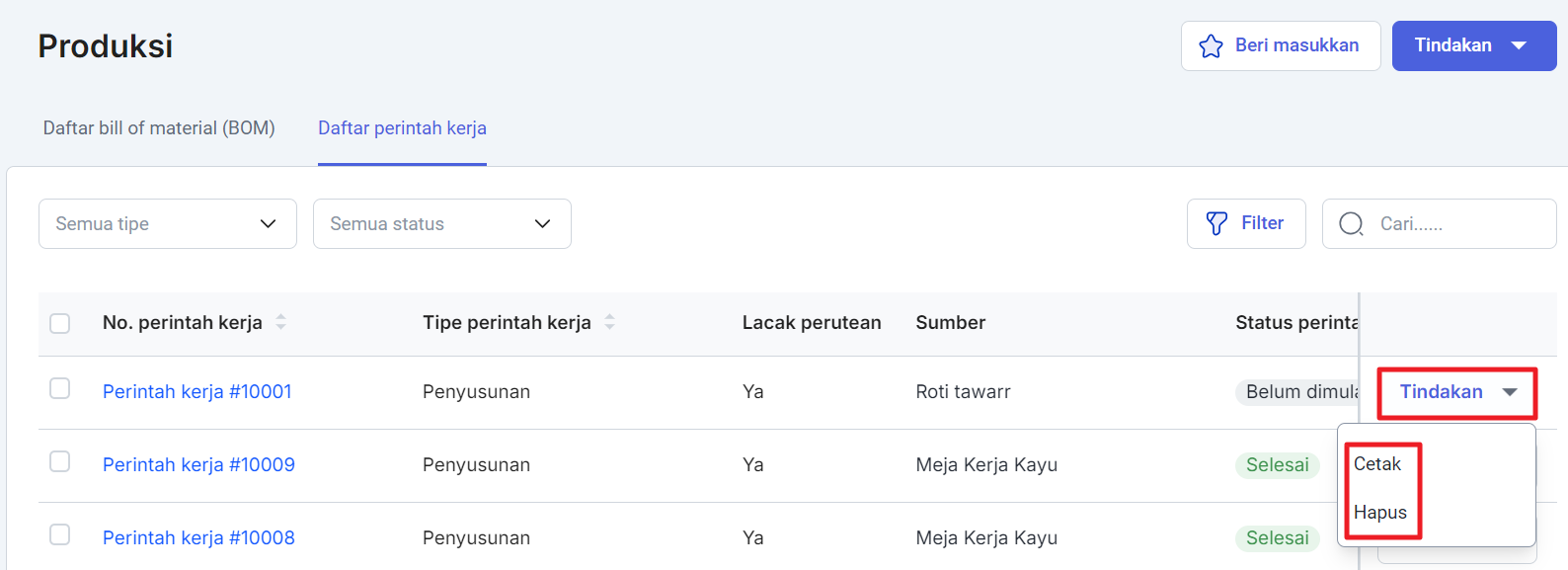Sort by No. perintah kerja arrows
Image resolution: width=1568 pixels, height=570 pixels.
pyautogui.click(x=281, y=322)
